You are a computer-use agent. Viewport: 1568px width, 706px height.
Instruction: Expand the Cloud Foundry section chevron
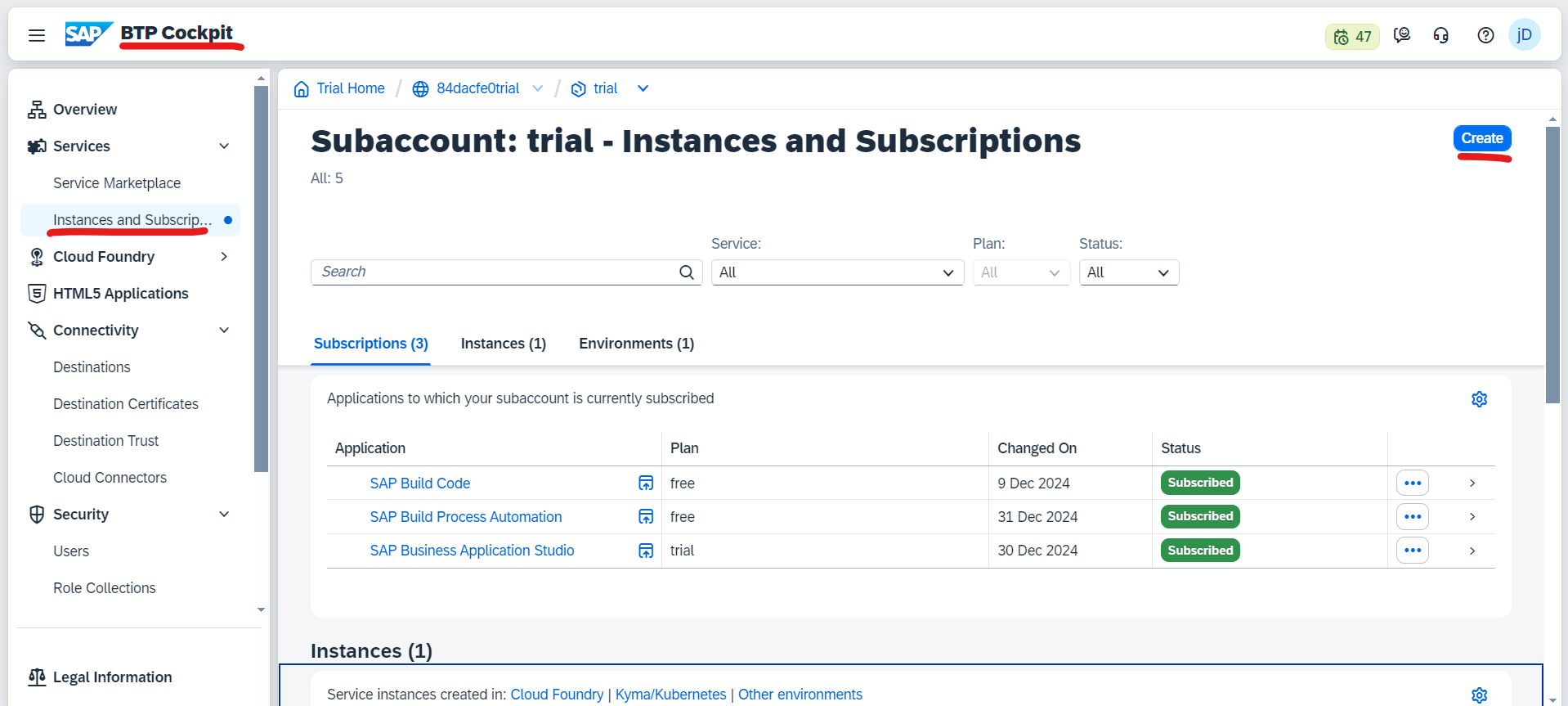224,257
